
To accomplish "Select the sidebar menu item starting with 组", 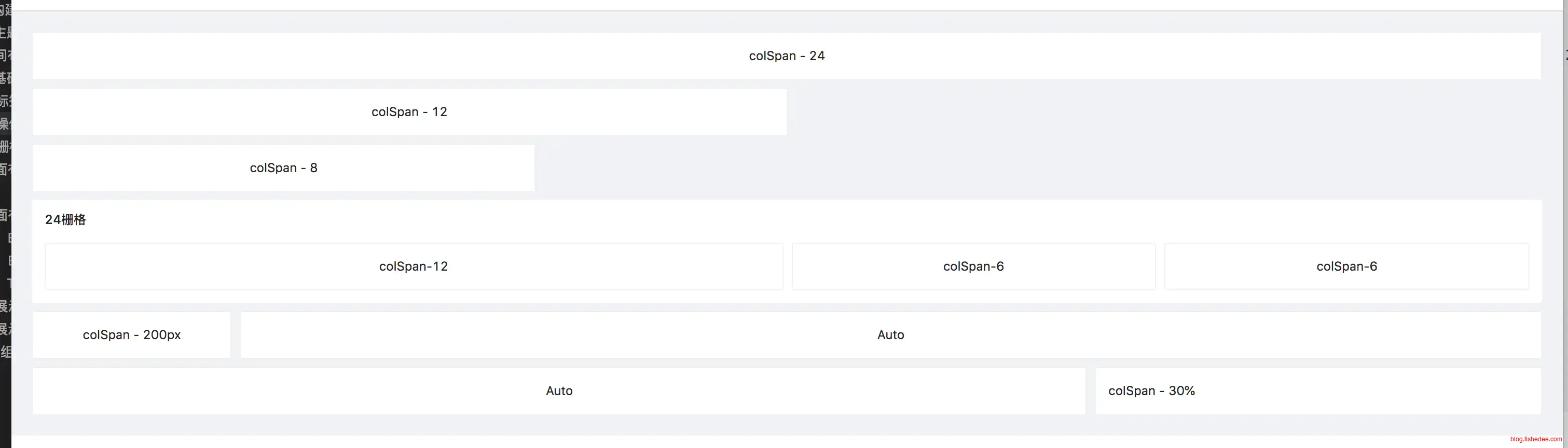I will 6,352.
